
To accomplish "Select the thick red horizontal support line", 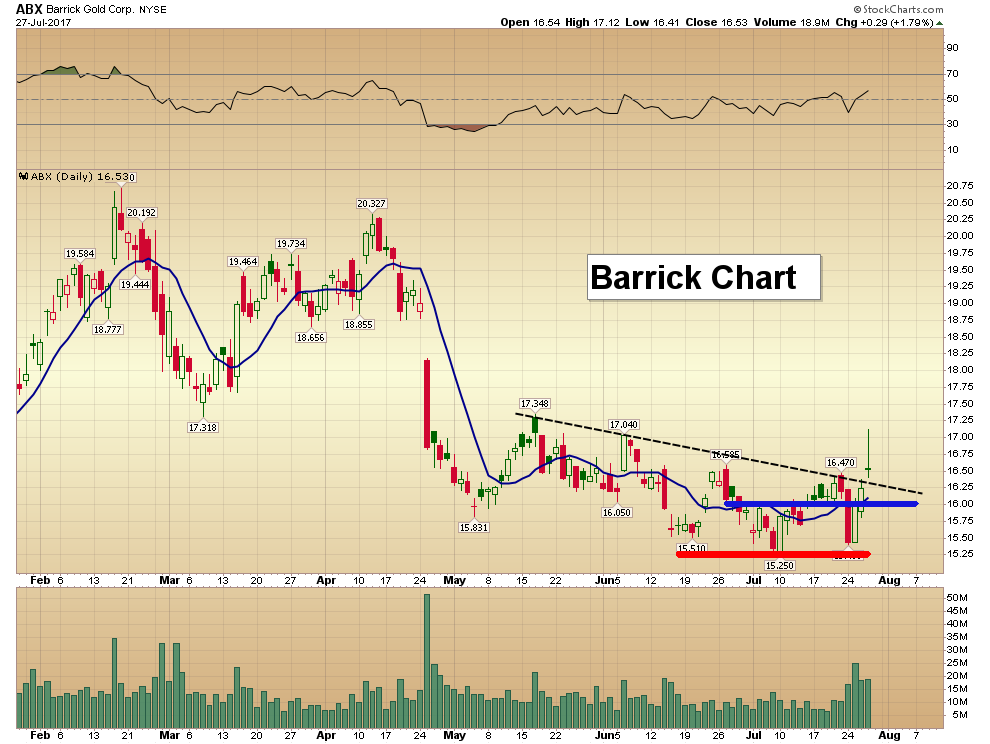I will pos(770,553).
